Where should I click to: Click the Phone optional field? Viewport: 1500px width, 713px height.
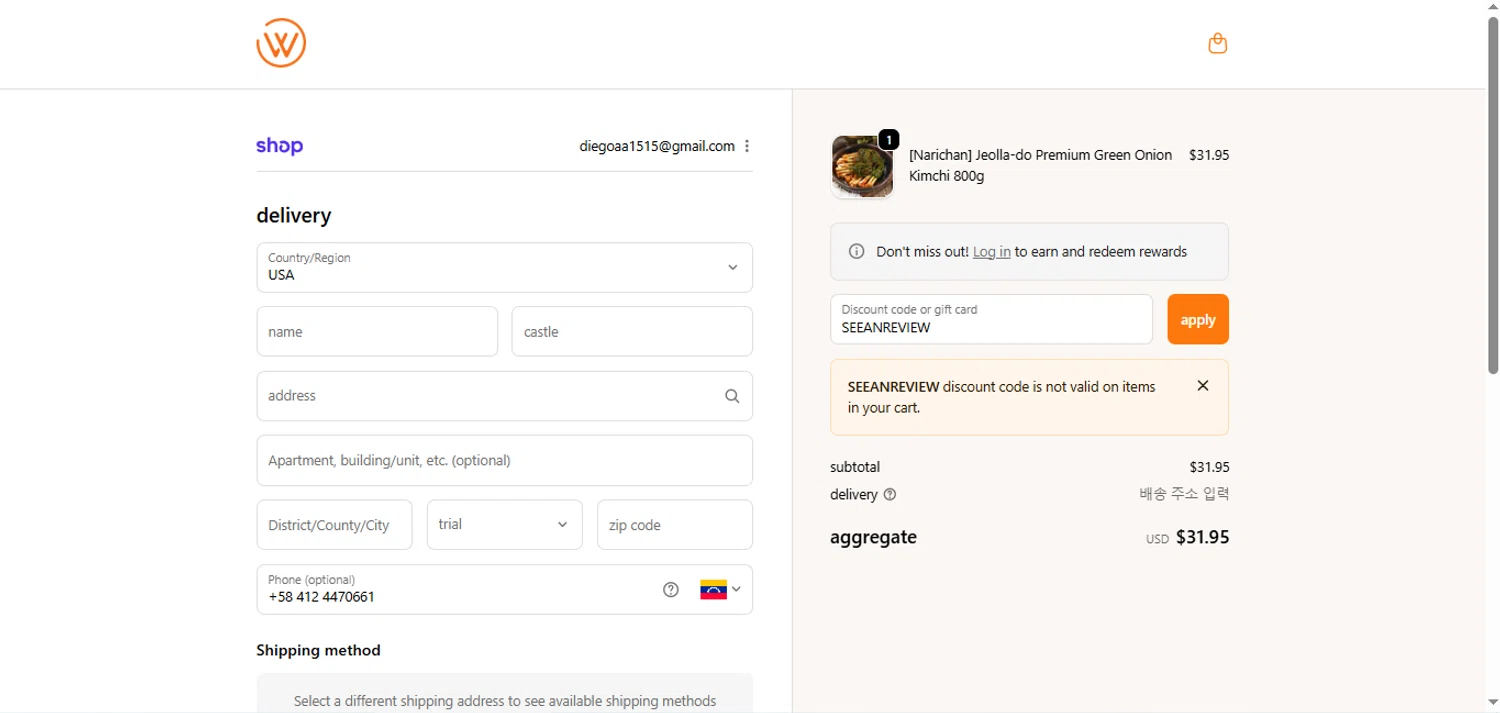504,589
